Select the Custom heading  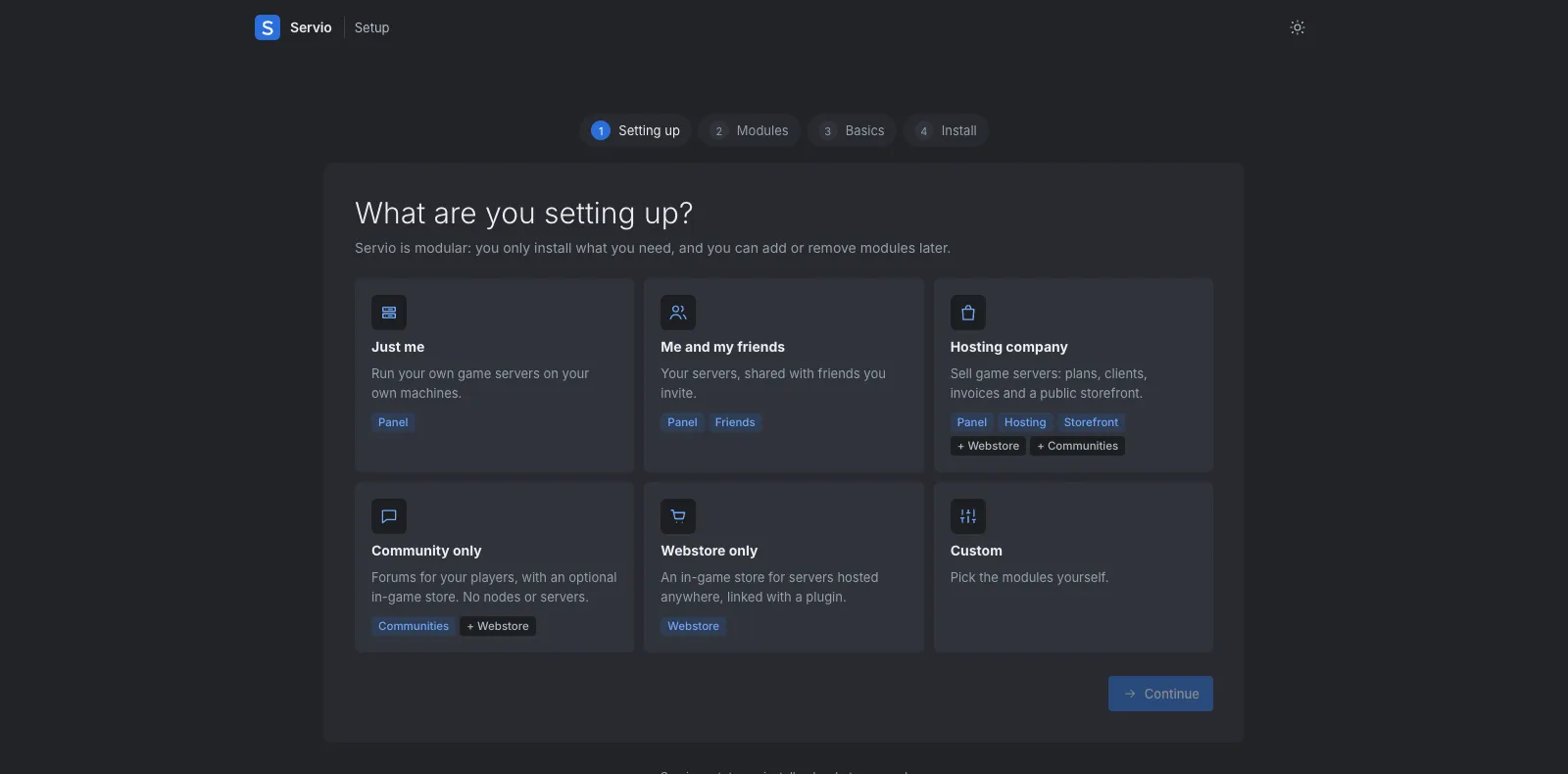976,551
